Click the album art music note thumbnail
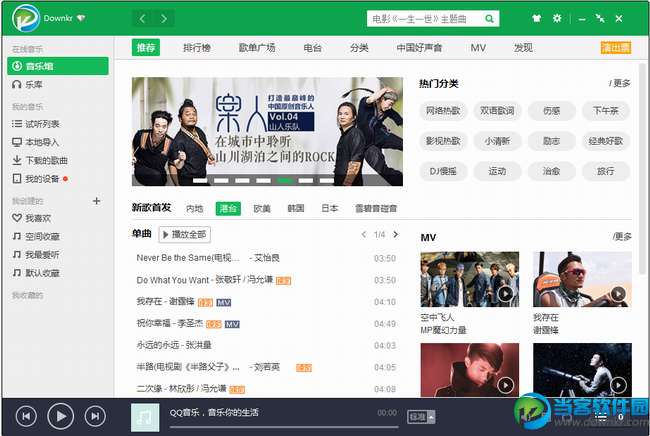Screen dimensions: 650x436 (x=145, y=417)
